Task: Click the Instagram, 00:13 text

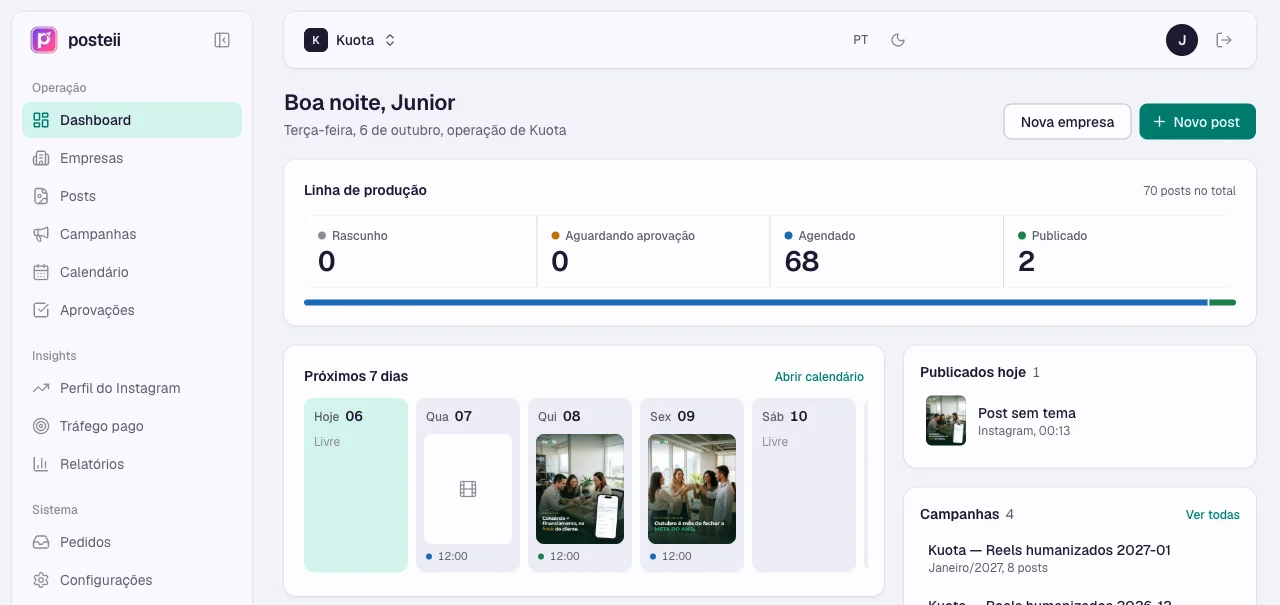Action: coord(1024,431)
